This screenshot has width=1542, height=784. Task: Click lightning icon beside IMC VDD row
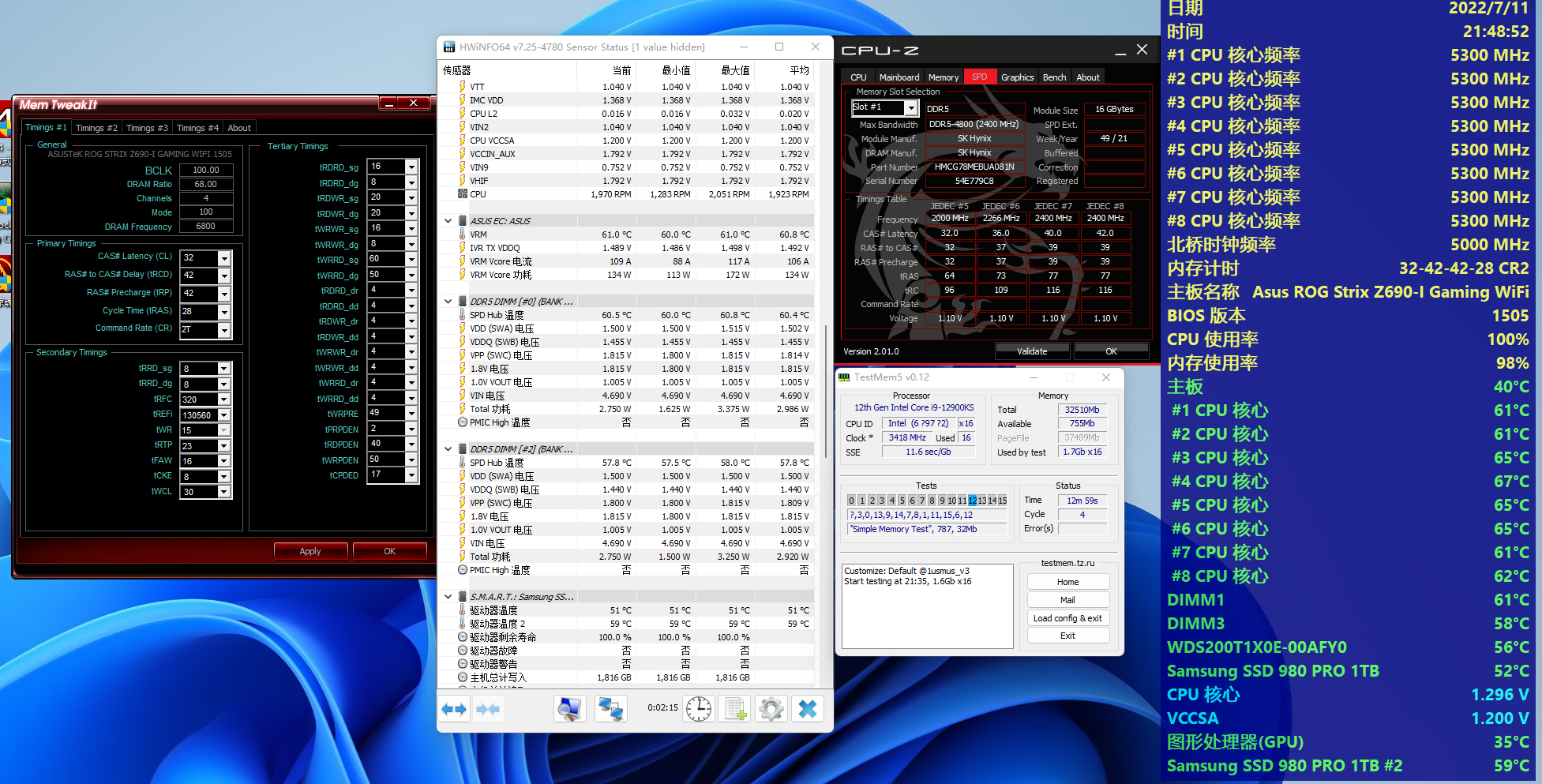(x=463, y=100)
